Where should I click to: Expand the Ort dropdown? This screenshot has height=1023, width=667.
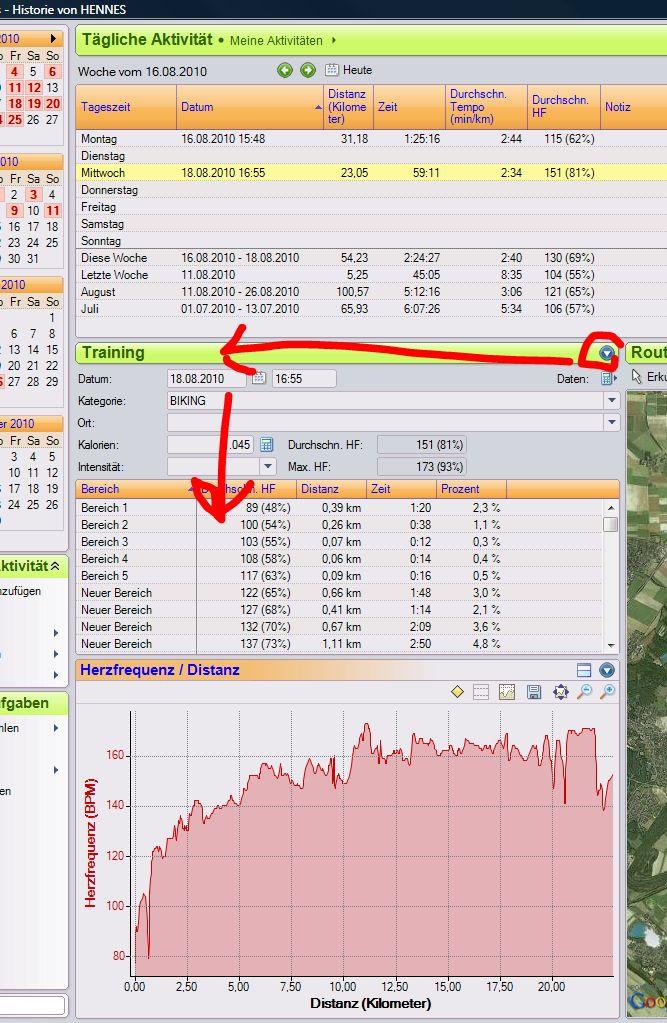[612, 423]
